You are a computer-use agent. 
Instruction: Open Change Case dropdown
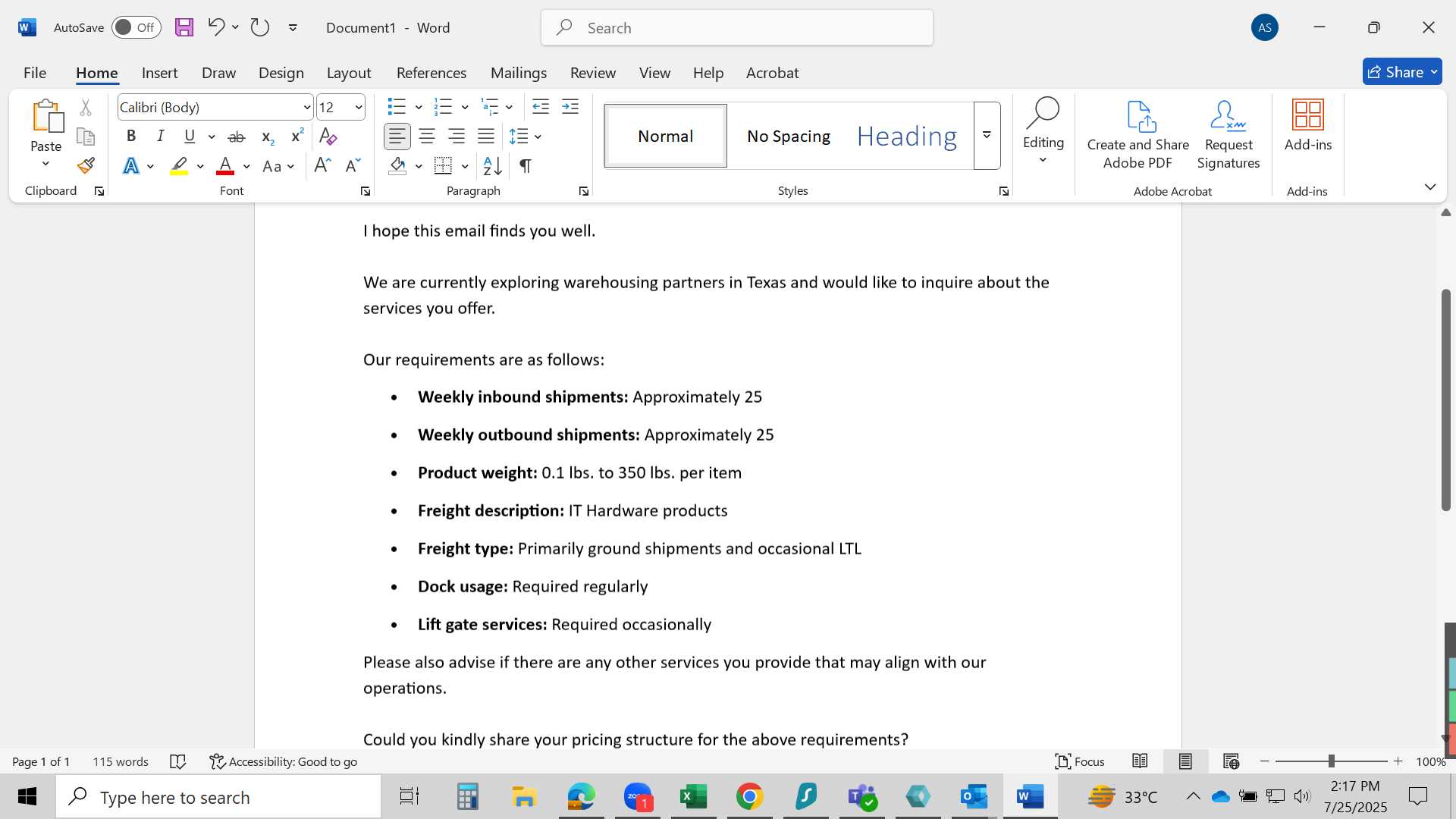(x=278, y=166)
